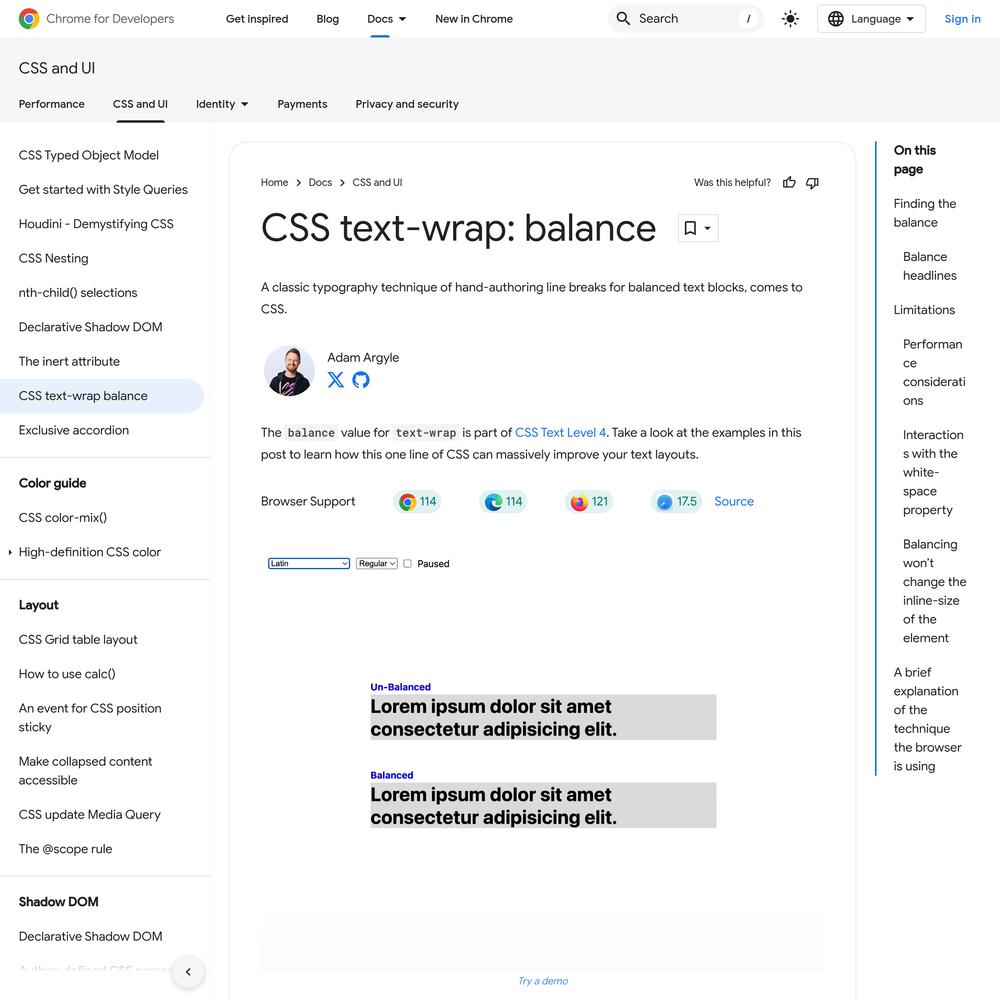Jump to Balancing won't change inline-size section
The image size is (1000, 1000).
(x=935, y=591)
